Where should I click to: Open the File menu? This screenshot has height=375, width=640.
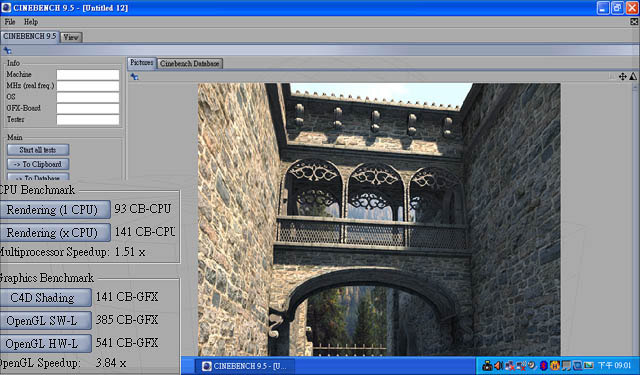(x=10, y=22)
